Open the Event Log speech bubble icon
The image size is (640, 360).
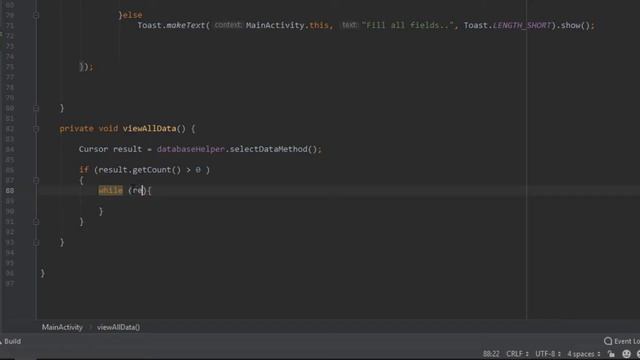(x=608, y=341)
